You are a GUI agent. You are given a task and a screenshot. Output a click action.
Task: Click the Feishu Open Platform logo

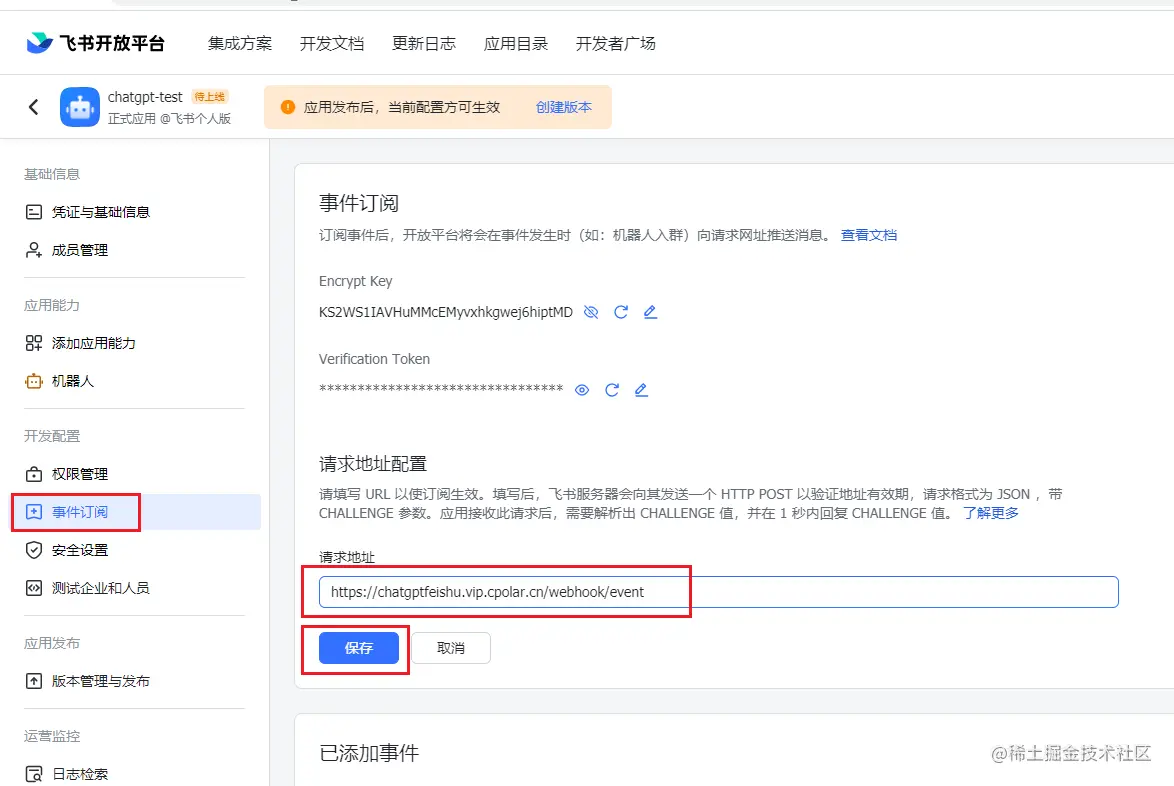95,43
